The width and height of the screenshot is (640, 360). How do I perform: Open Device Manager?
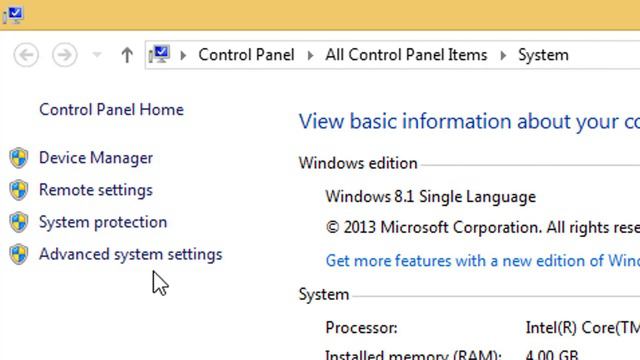[x=96, y=158]
